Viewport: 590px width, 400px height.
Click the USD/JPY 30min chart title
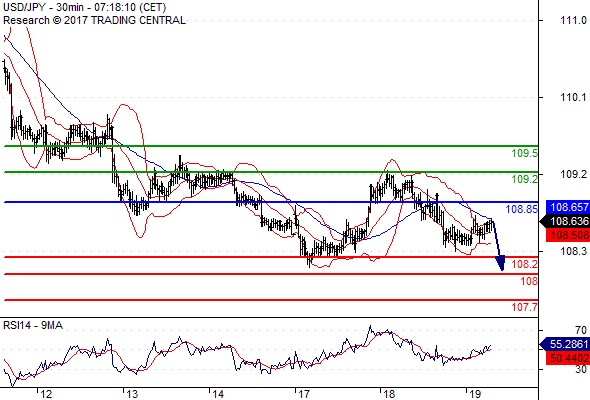tap(85, 7)
